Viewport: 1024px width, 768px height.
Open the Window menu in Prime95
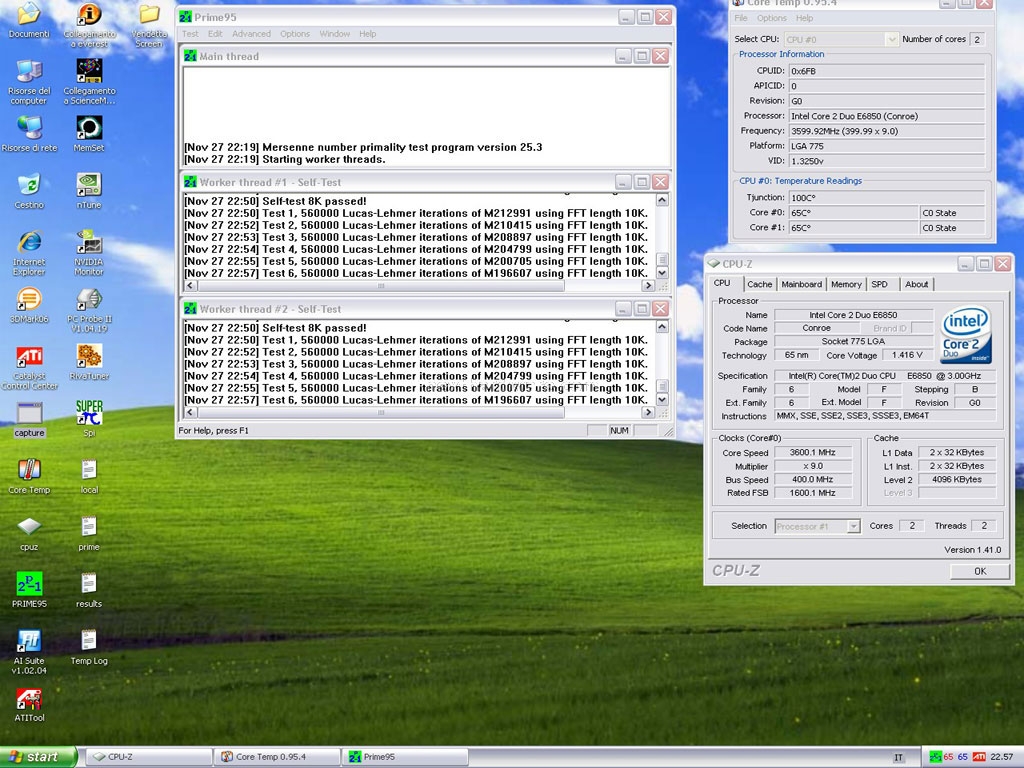tap(334, 34)
